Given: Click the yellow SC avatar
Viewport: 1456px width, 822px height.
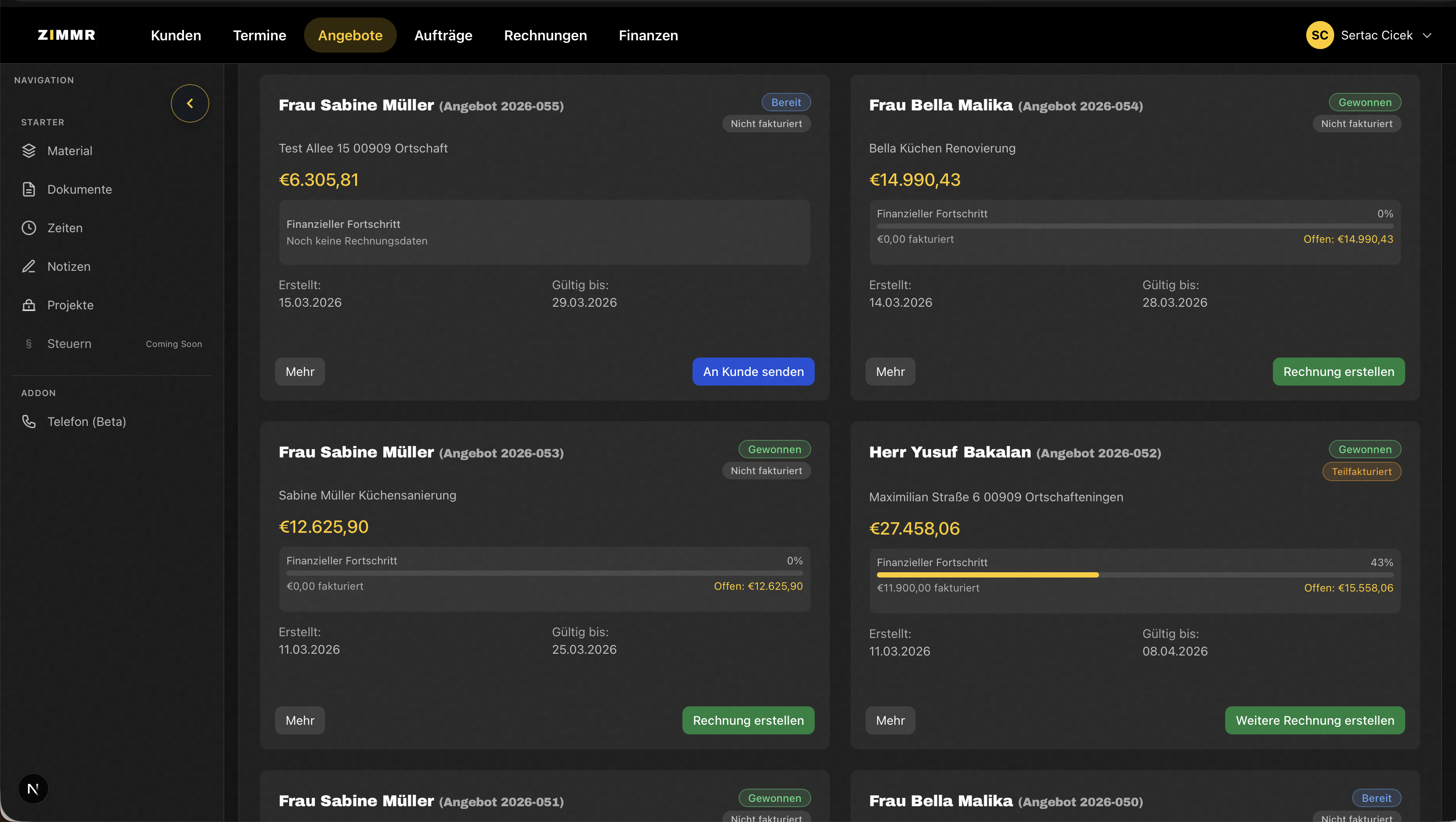Looking at the screenshot, I should coord(1319,35).
